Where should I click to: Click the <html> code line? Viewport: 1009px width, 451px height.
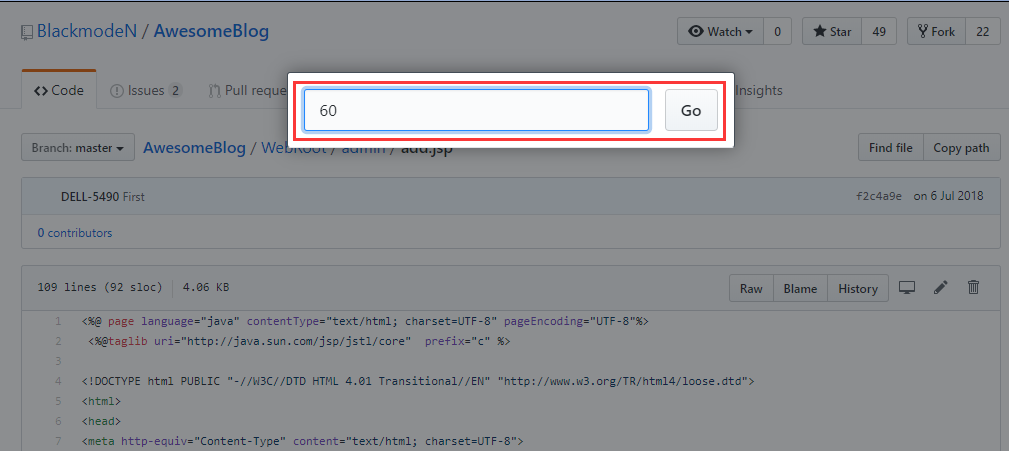pos(101,401)
